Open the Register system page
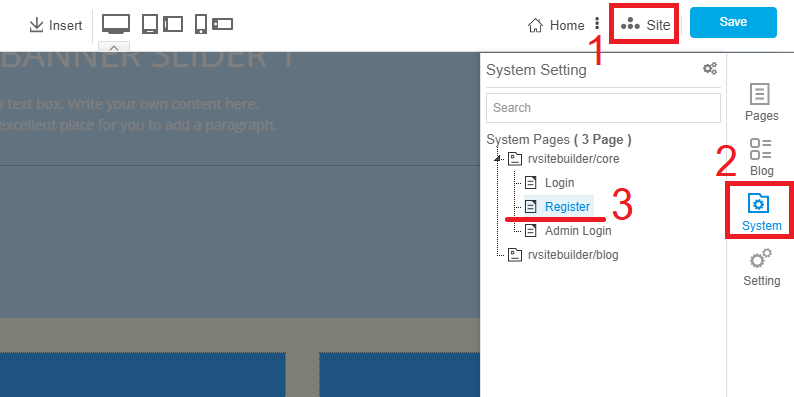 tap(567, 207)
